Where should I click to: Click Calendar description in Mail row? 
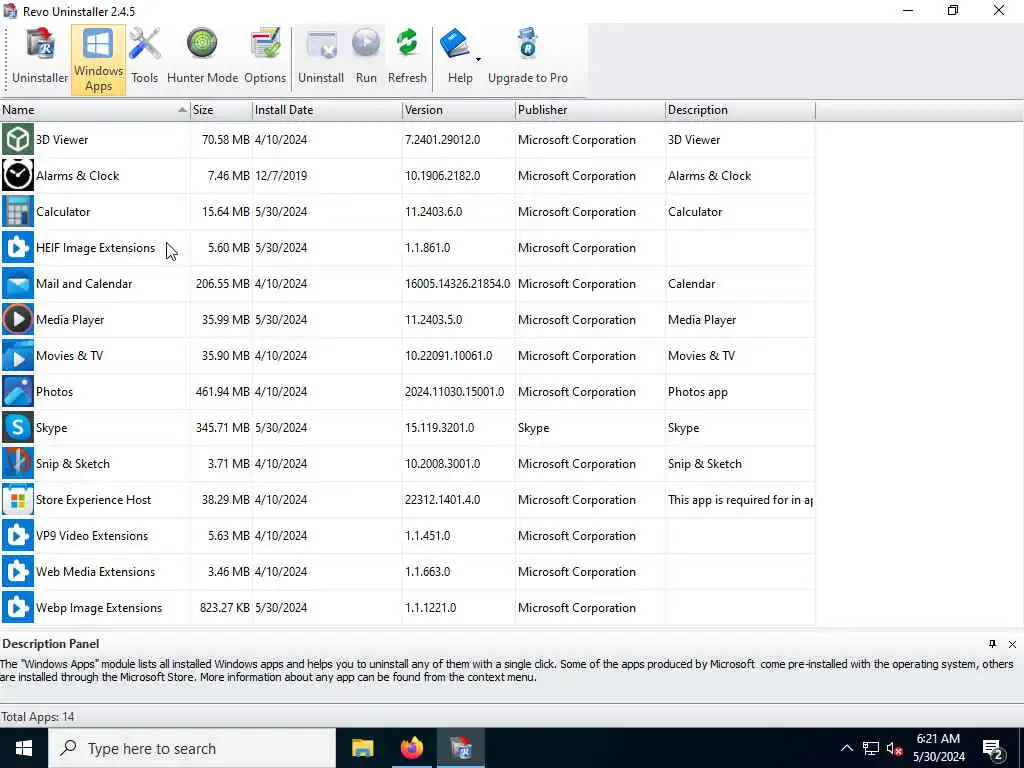[692, 283]
